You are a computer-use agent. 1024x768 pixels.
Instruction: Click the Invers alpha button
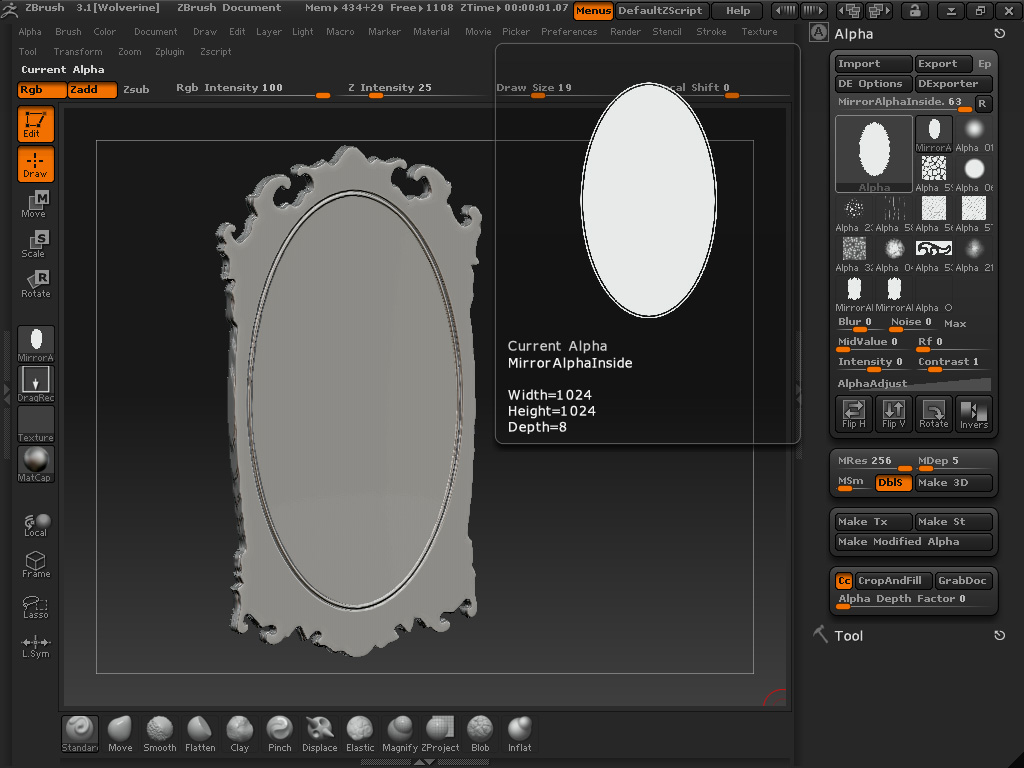(x=974, y=413)
